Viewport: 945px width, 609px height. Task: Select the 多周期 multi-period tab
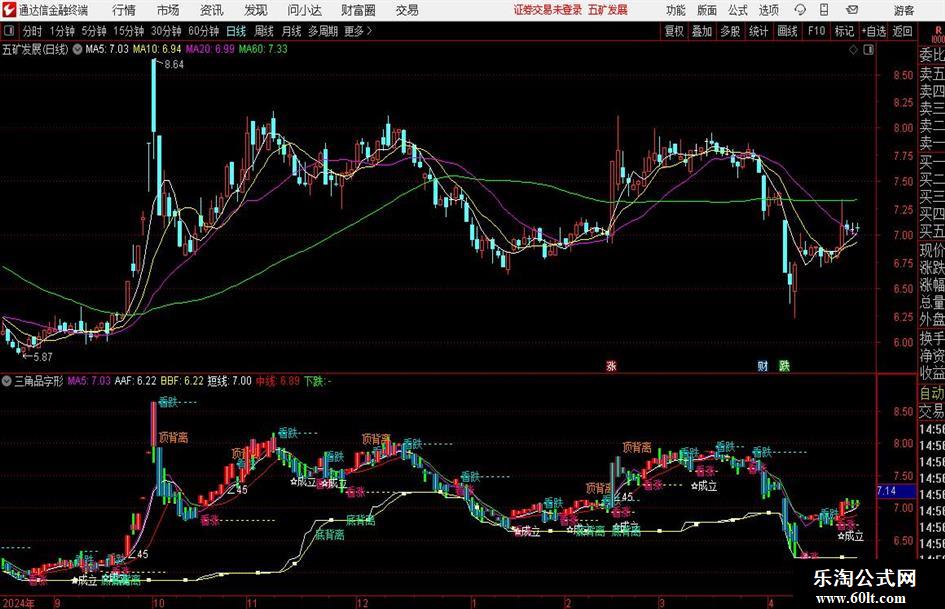click(323, 31)
